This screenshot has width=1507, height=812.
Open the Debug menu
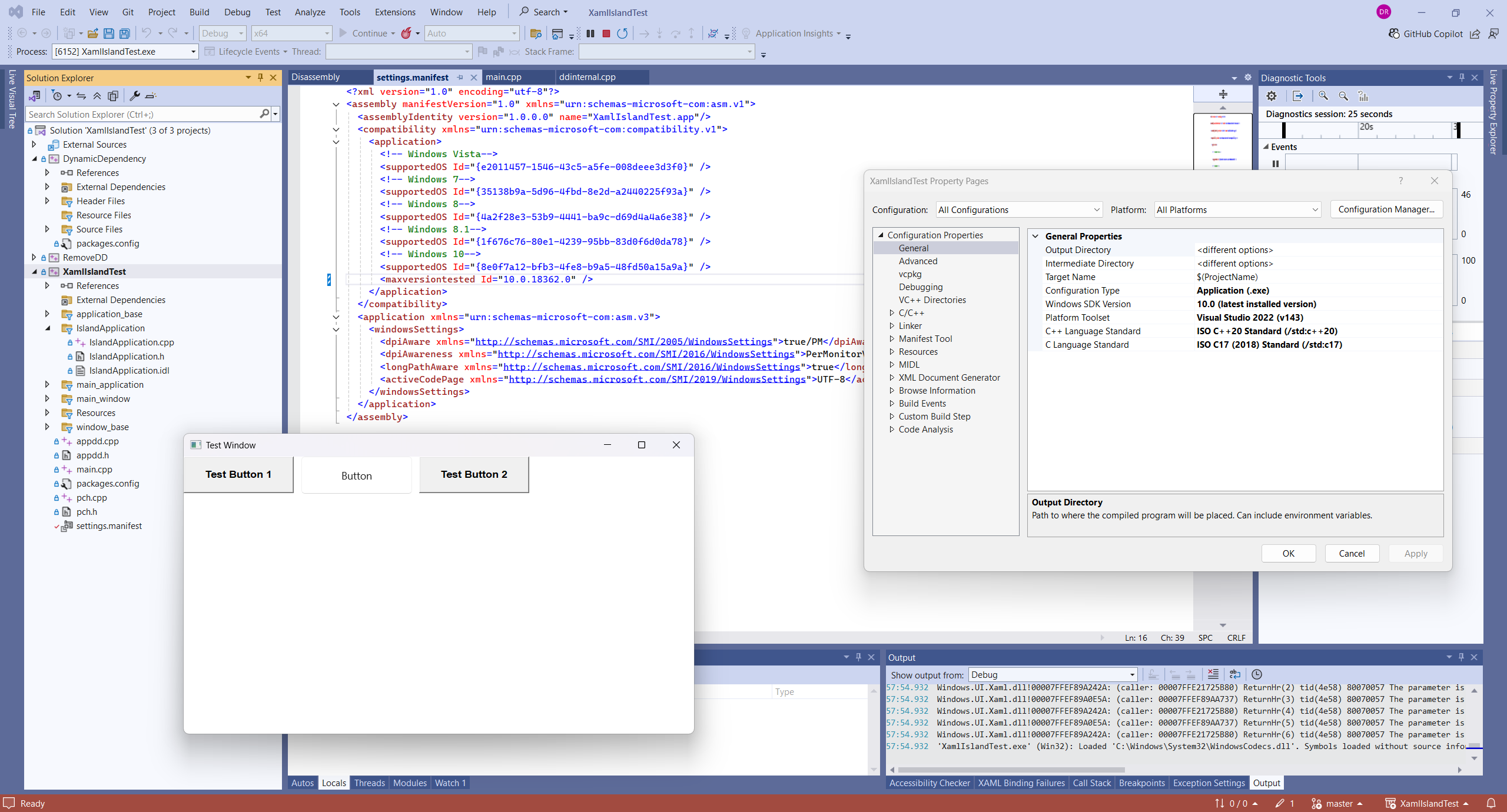[237, 12]
